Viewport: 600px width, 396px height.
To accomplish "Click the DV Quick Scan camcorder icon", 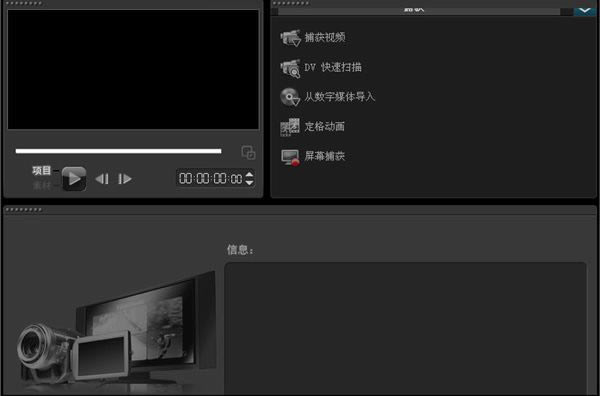I will point(290,68).
